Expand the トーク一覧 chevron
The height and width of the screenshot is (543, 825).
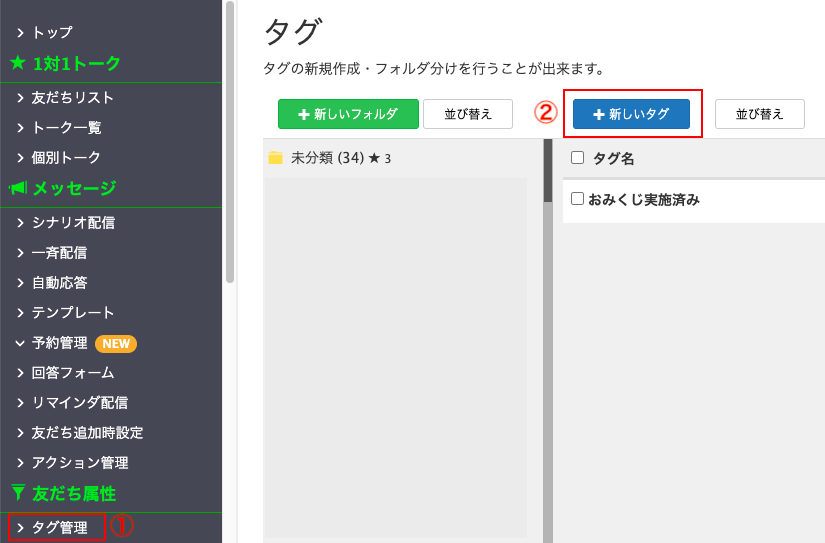tap(20, 127)
